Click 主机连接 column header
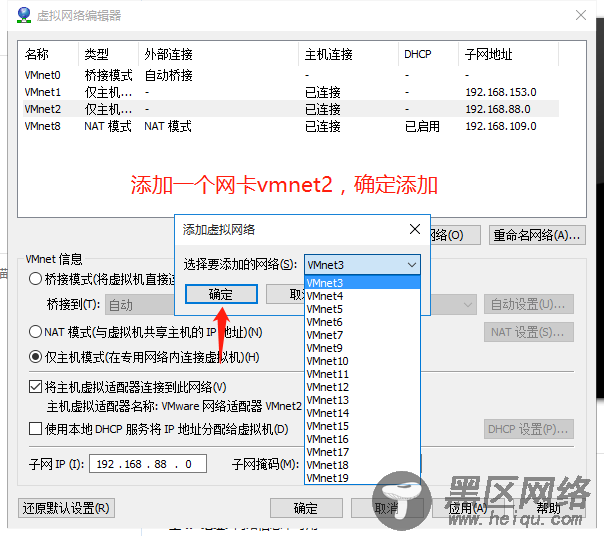This screenshot has width=604, height=536. coord(348,54)
